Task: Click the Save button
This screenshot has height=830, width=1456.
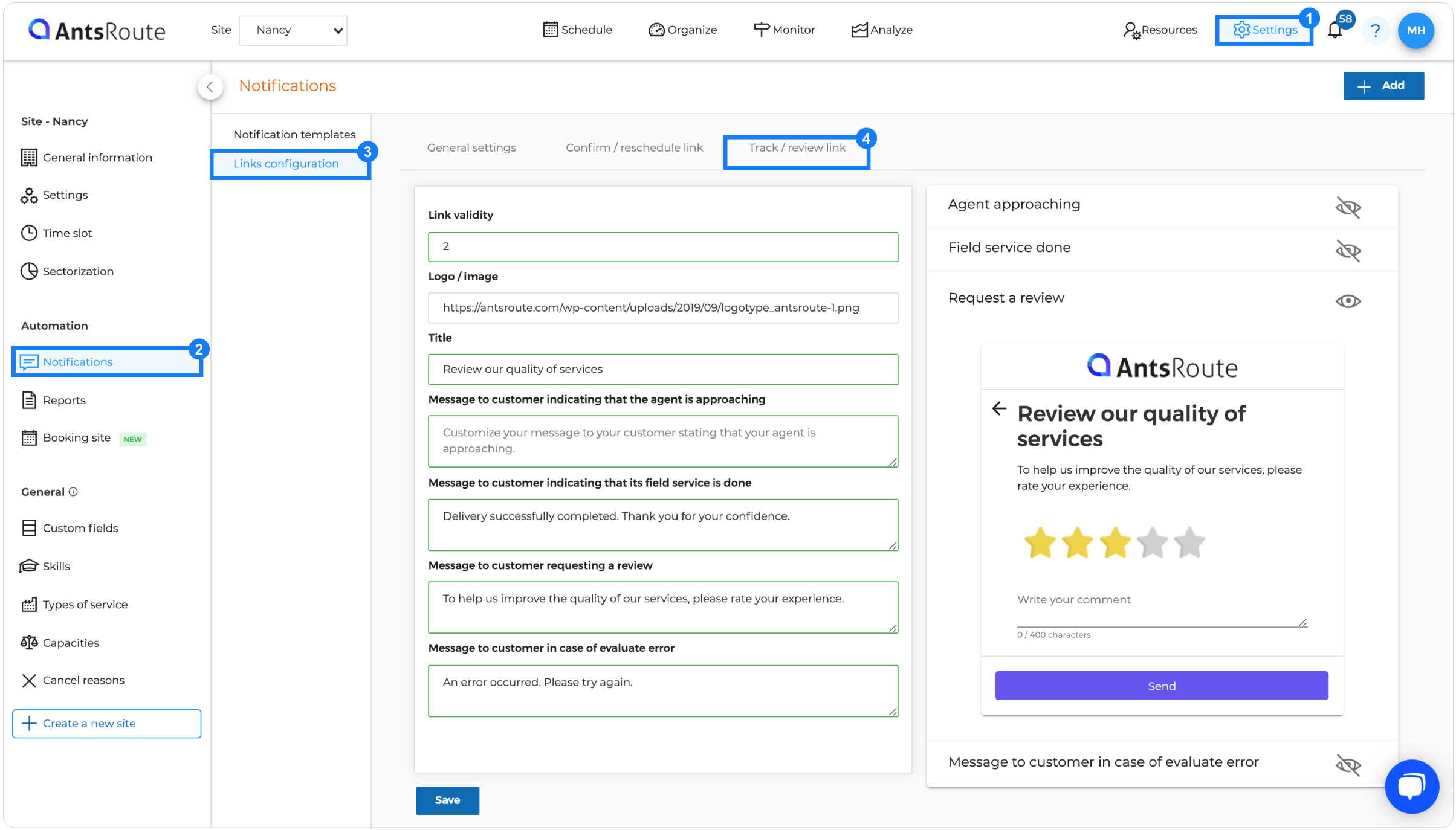Action: click(447, 800)
